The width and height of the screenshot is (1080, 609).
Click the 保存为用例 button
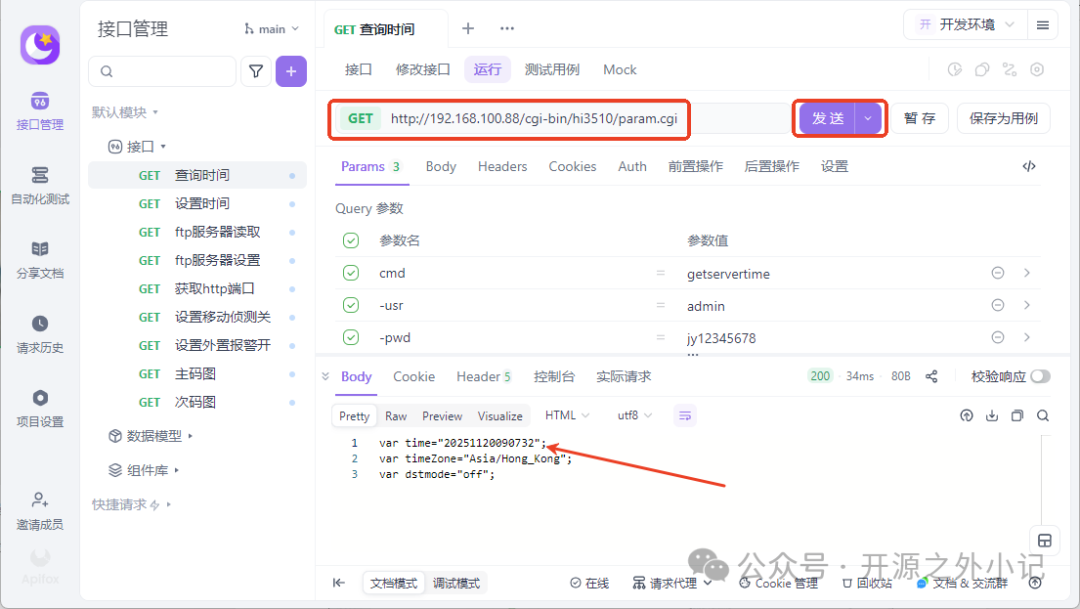(x=1003, y=118)
